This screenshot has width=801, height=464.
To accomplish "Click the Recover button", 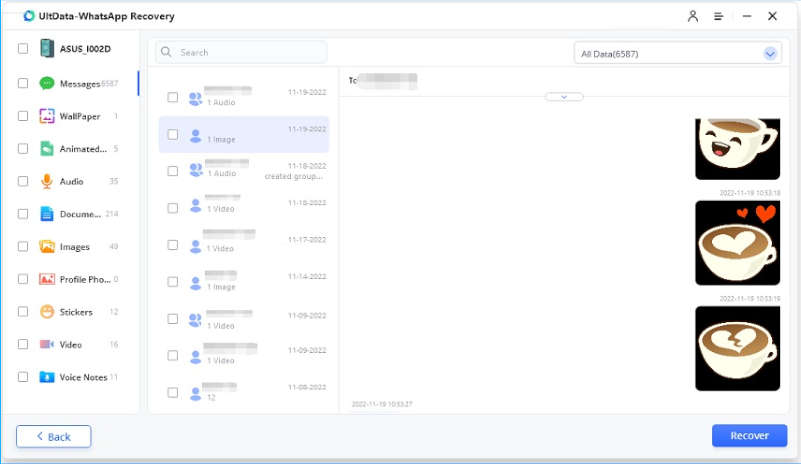I will coord(749,435).
